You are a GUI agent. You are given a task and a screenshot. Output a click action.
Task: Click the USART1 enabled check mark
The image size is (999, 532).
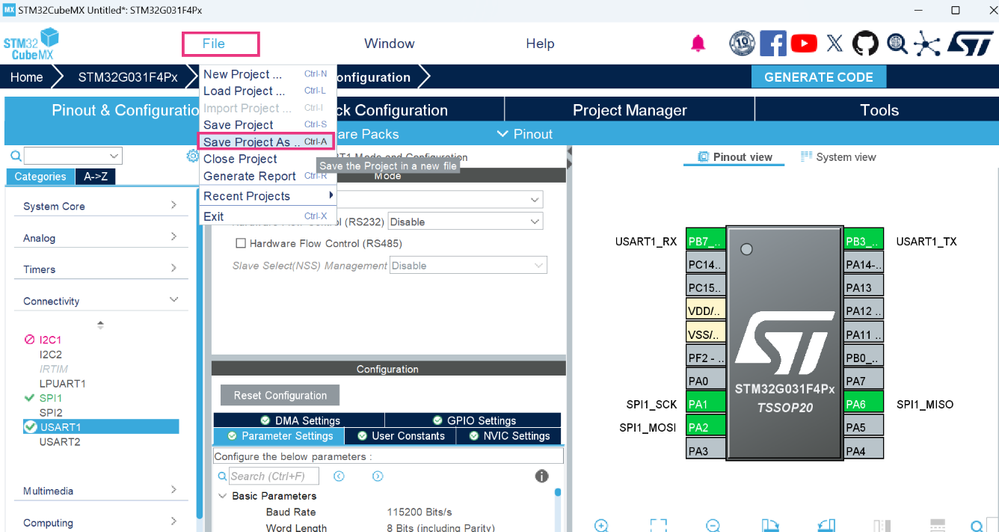[30, 427]
